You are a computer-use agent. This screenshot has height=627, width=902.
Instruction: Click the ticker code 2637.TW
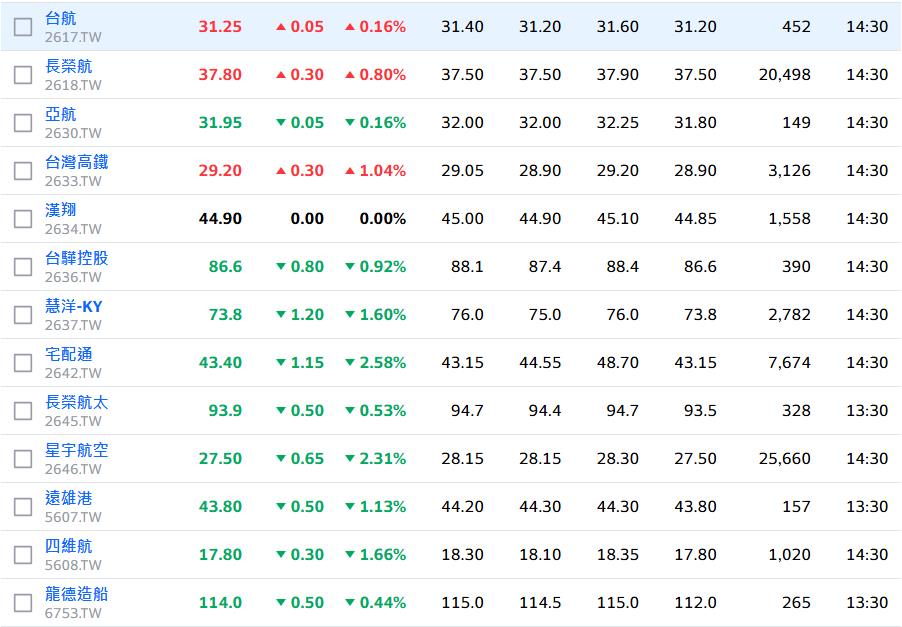click(x=73, y=326)
